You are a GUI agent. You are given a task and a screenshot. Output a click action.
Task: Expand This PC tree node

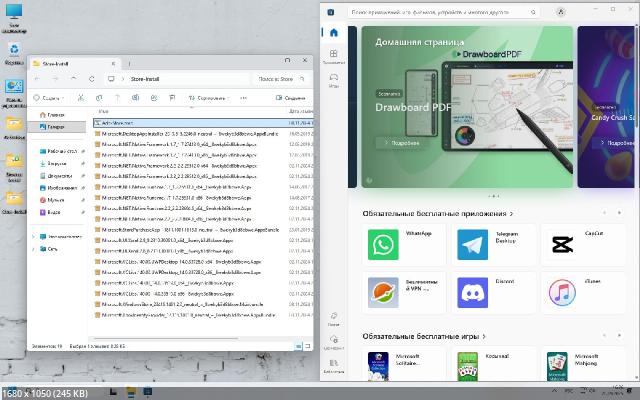pyautogui.click(x=35, y=236)
